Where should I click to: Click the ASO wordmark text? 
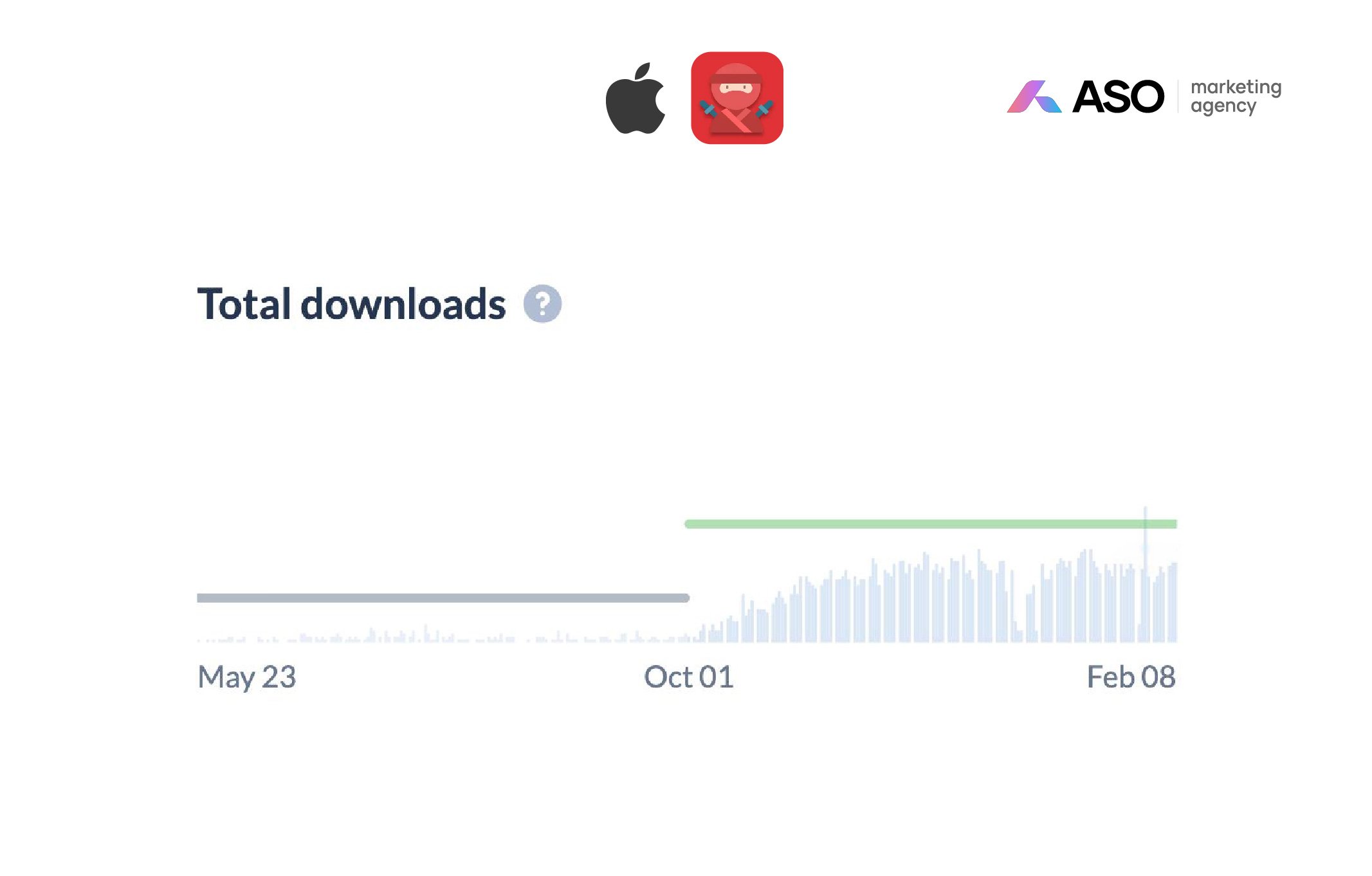coord(1118,96)
